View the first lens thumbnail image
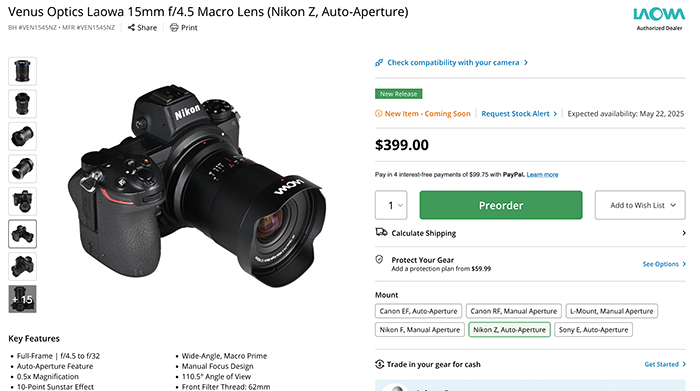700x391 pixels. click(22, 71)
